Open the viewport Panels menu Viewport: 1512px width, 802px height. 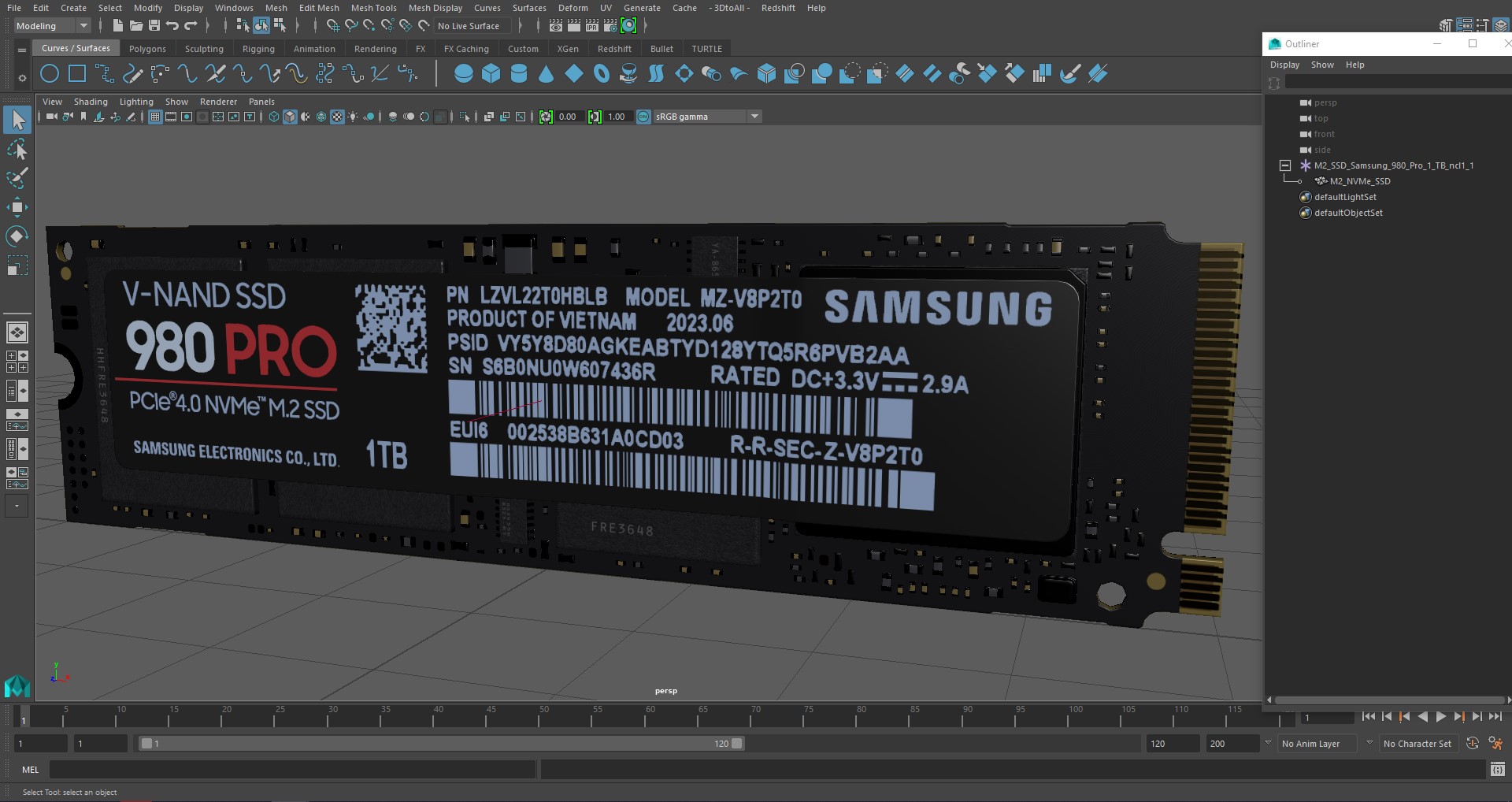pos(261,102)
